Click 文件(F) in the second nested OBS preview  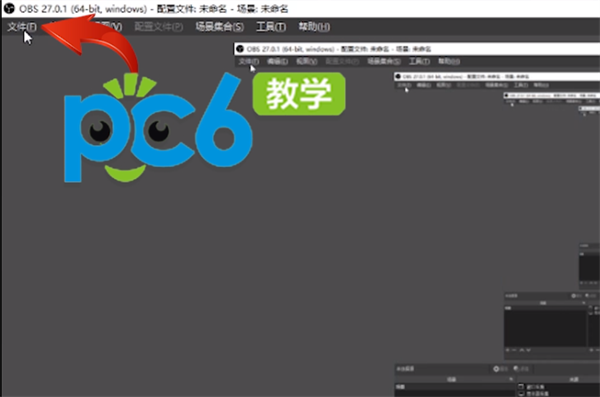tap(404, 85)
